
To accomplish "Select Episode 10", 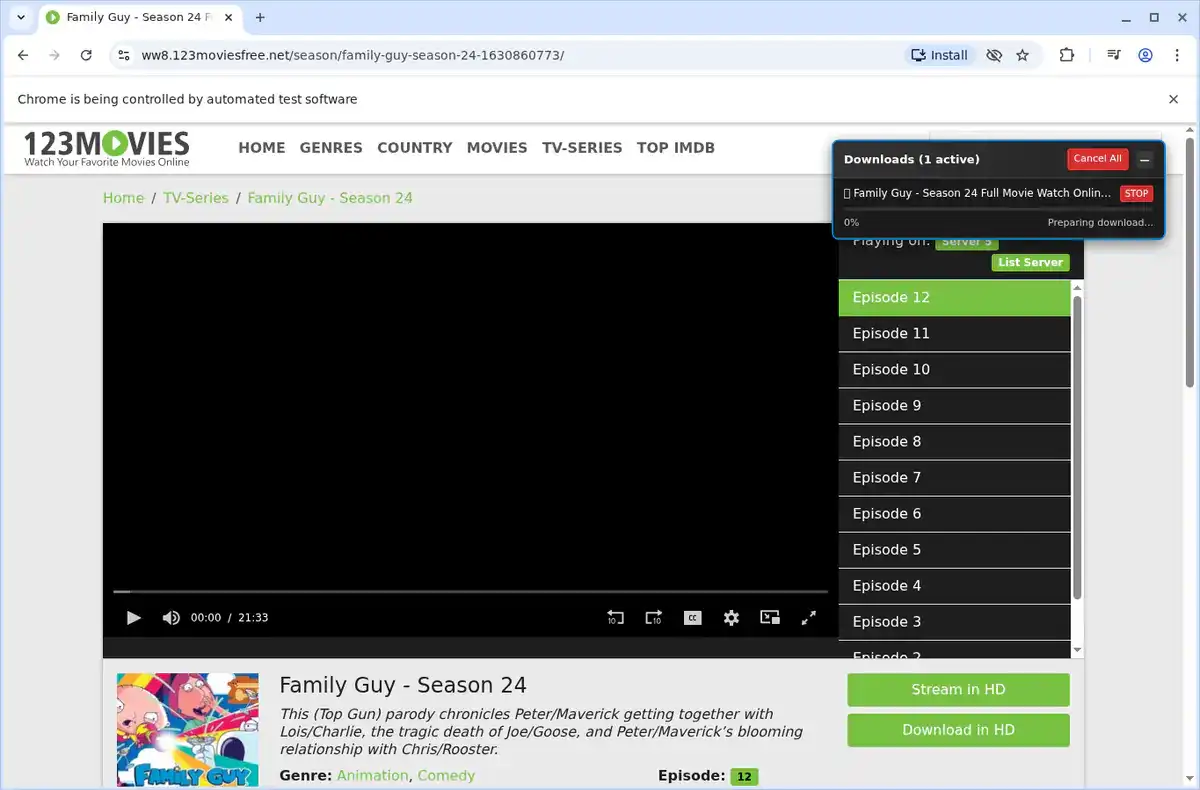I will pos(954,370).
